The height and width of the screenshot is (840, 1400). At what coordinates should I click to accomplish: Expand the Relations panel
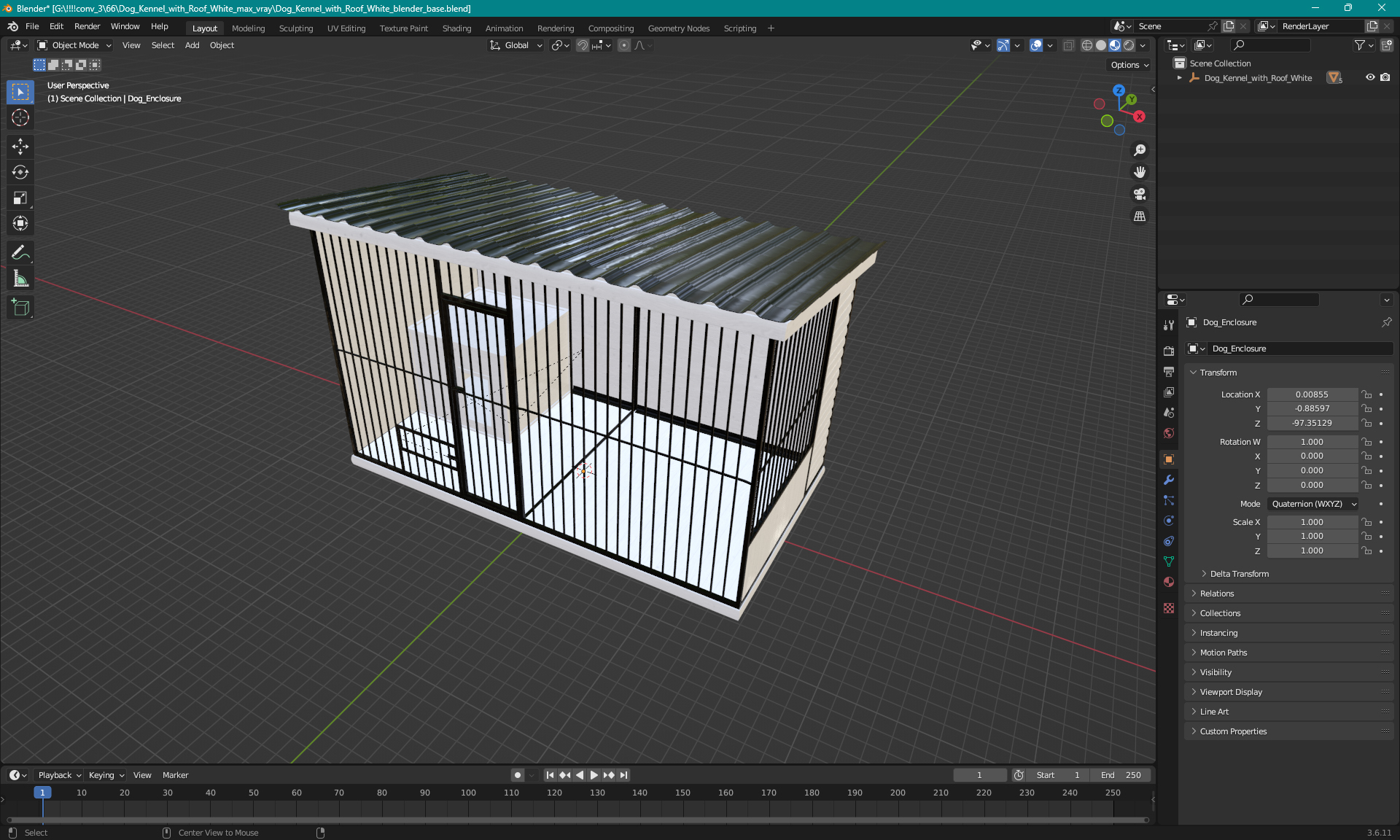1216,594
